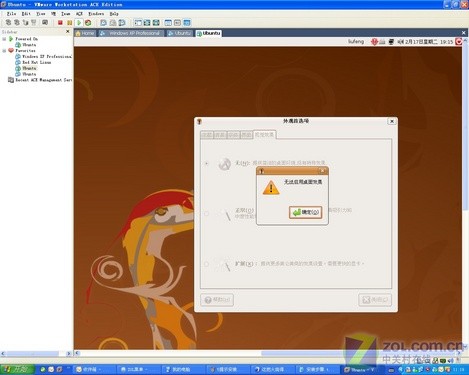Click the horizontal scrollbar beneath the VM display
This screenshot has width=469, height=375.
(268, 353)
